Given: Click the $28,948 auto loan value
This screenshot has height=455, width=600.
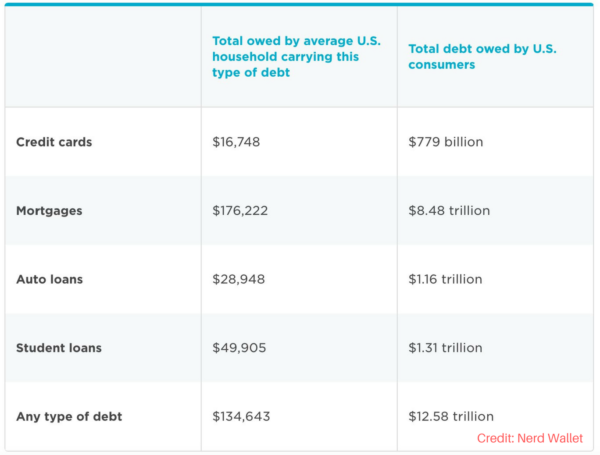Looking at the screenshot, I should coord(238,279).
